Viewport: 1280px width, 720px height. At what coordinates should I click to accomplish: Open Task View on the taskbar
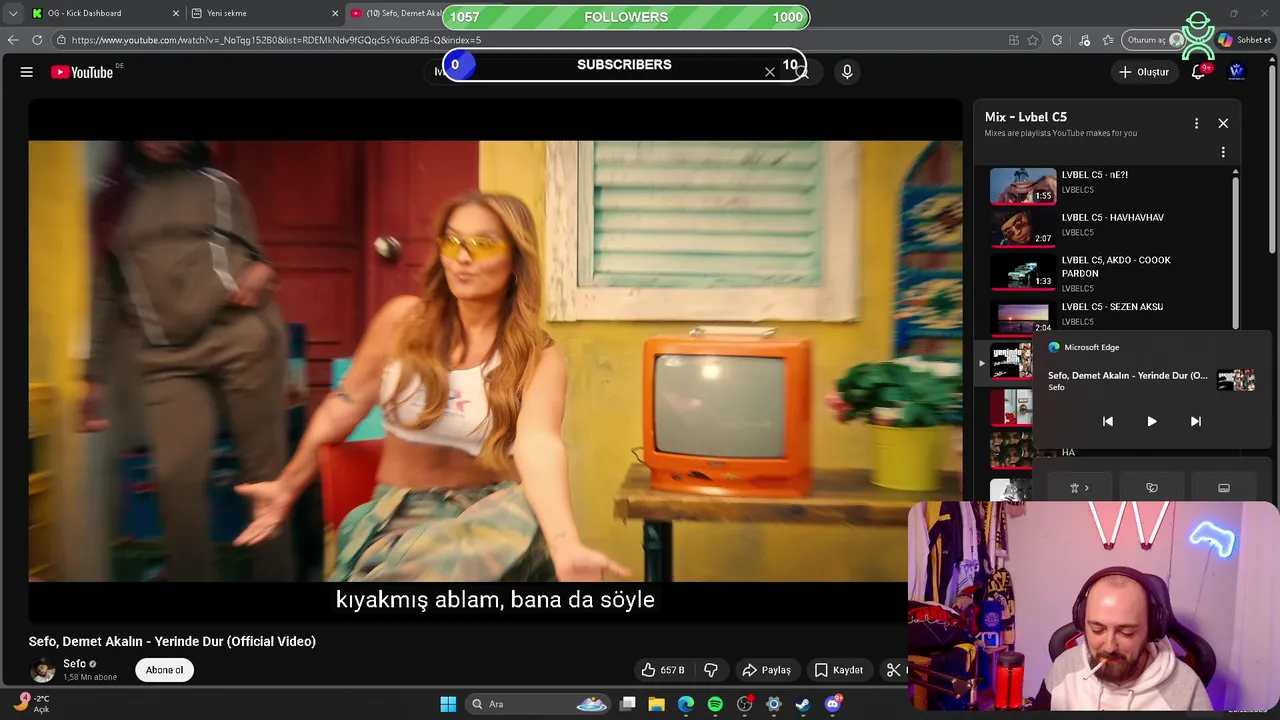coord(628,704)
